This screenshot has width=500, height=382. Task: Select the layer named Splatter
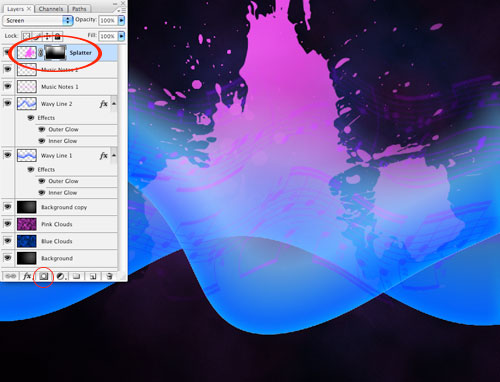[x=80, y=53]
